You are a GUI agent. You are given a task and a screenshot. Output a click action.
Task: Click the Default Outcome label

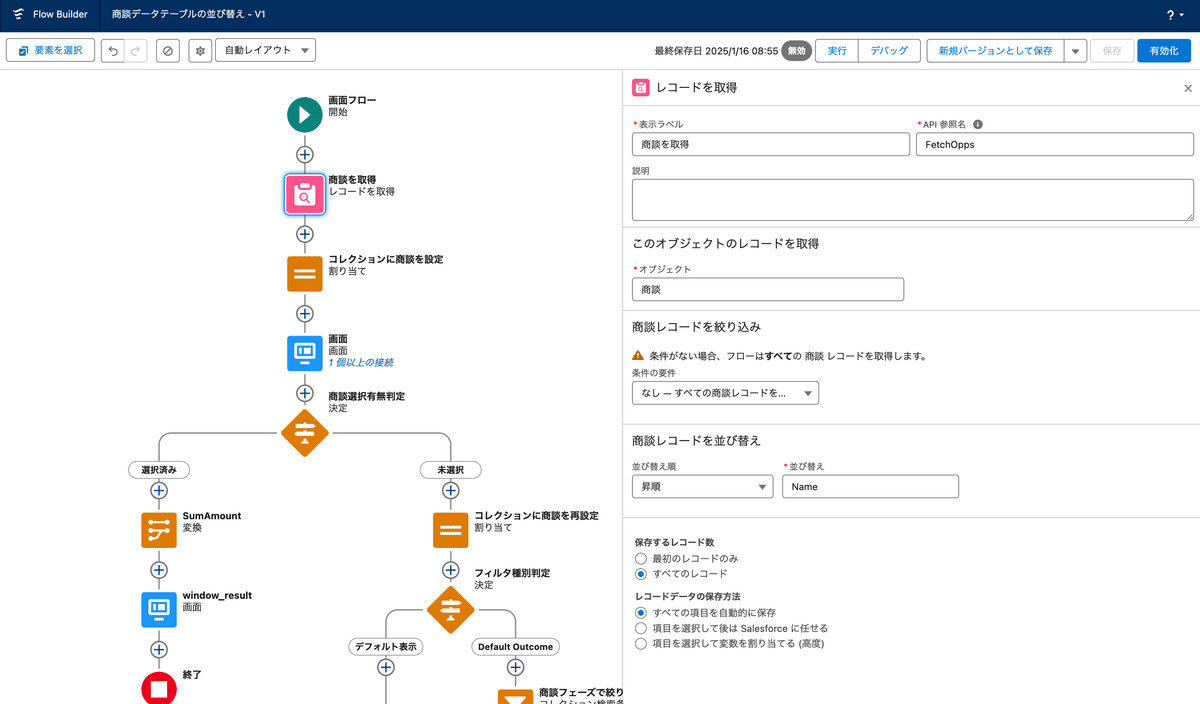coord(516,647)
